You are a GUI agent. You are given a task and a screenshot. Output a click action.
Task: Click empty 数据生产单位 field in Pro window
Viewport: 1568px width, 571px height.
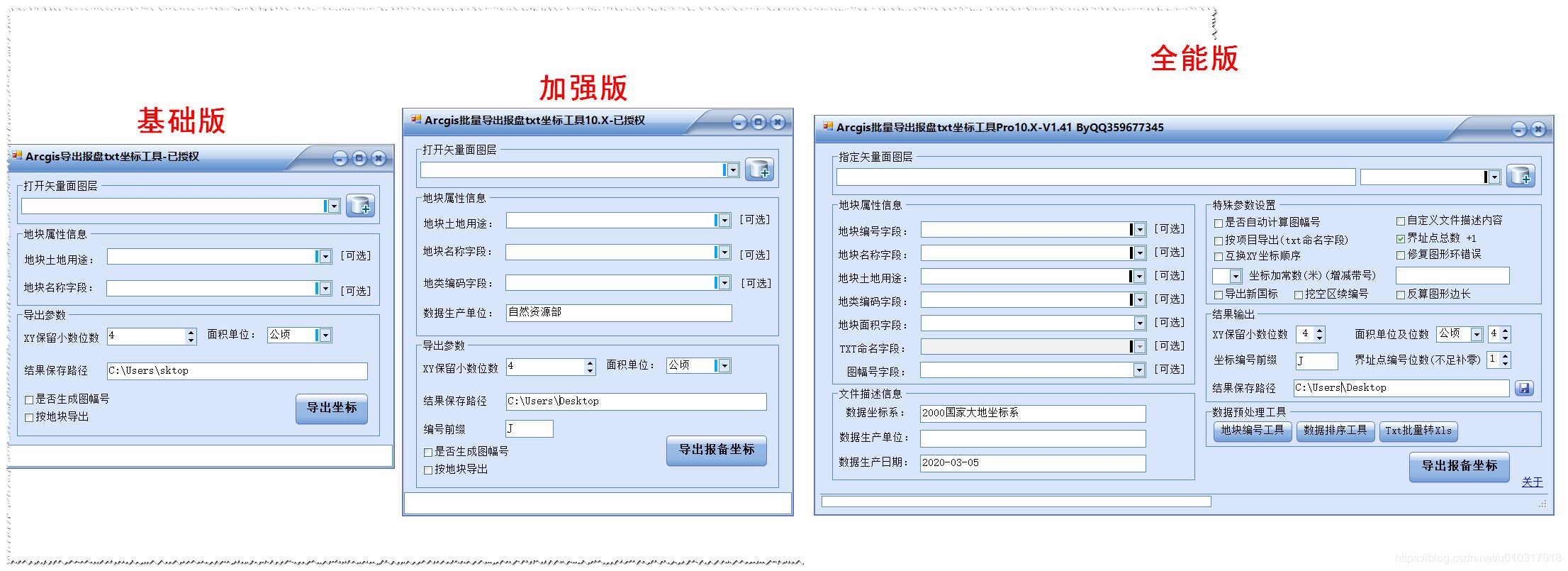[1033, 438]
